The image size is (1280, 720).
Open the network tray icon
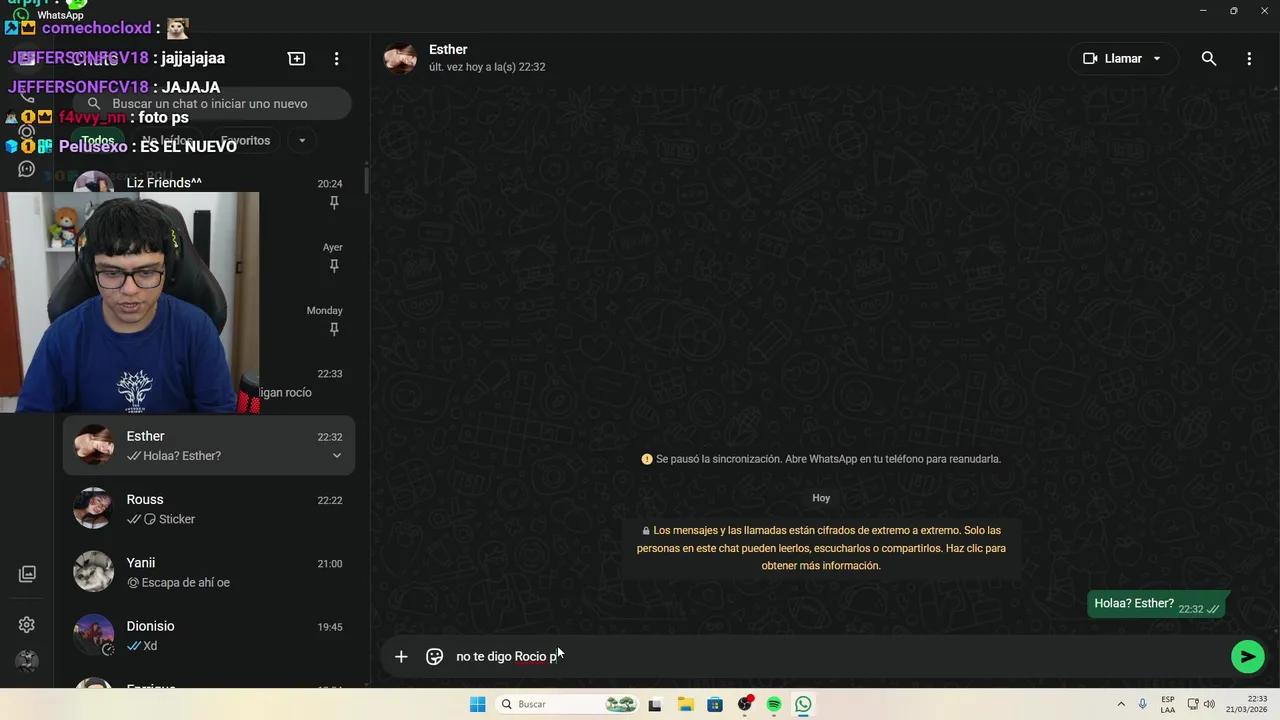1193,705
